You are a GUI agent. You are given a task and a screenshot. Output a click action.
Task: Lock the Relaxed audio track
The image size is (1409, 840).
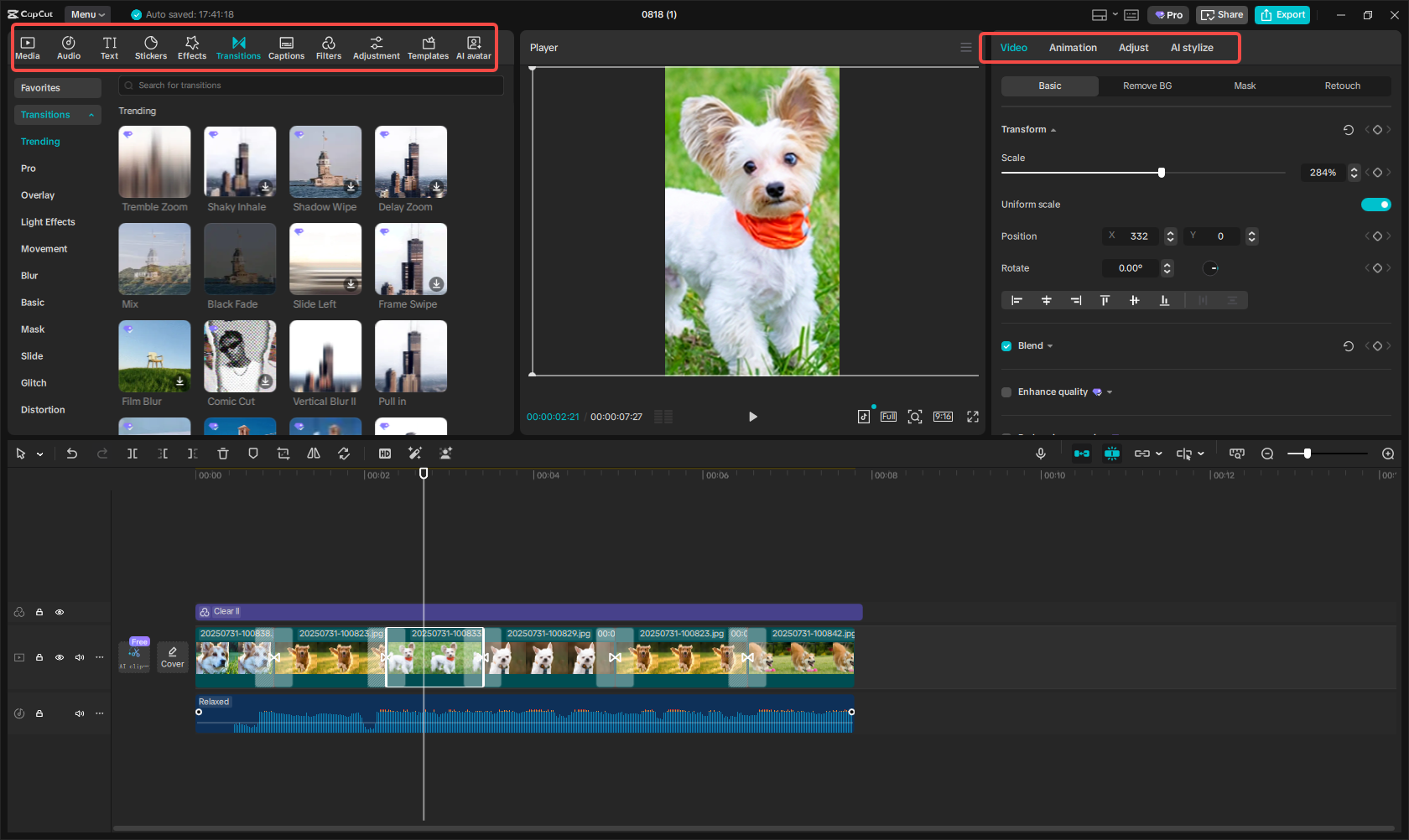[x=39, y=713]
